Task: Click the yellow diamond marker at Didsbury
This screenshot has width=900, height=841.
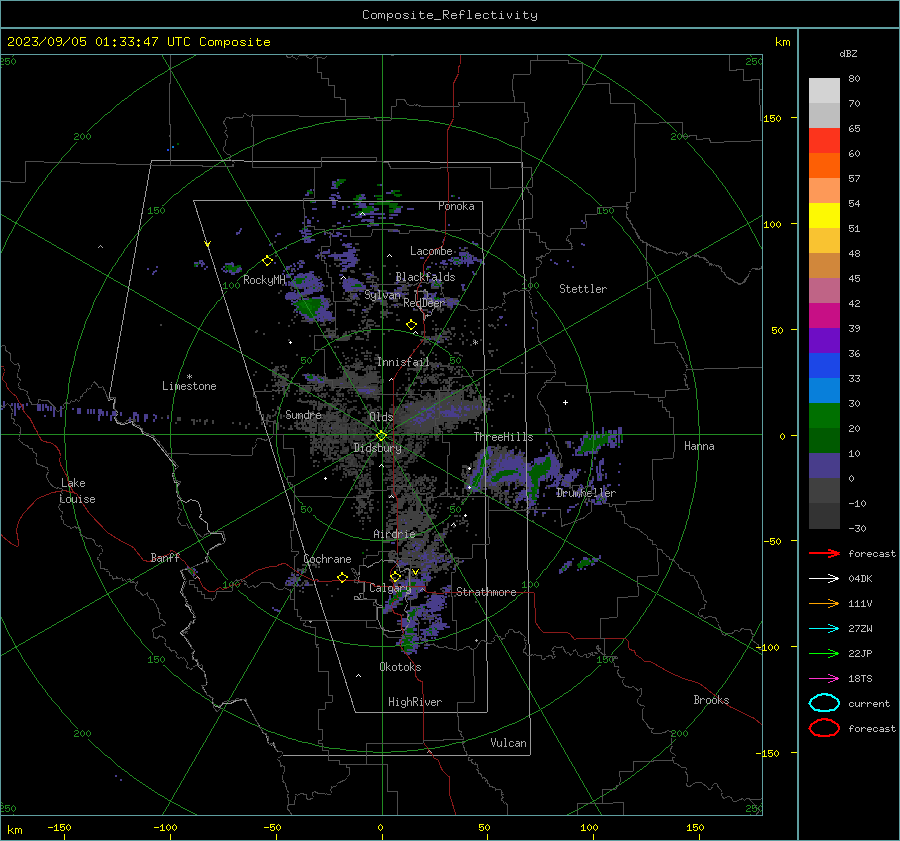Action: point(381,436)
